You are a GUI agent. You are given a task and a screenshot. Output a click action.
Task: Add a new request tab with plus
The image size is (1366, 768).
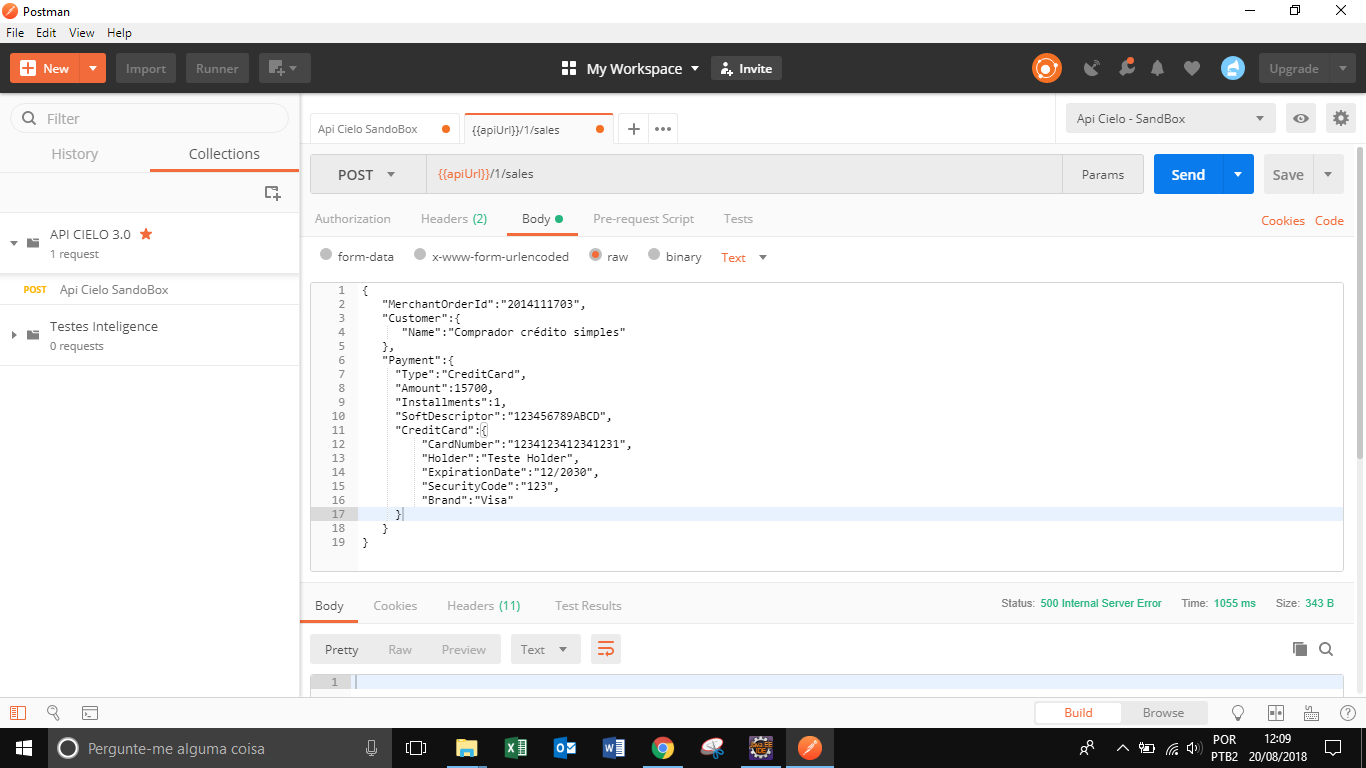(x=633, y=129)
